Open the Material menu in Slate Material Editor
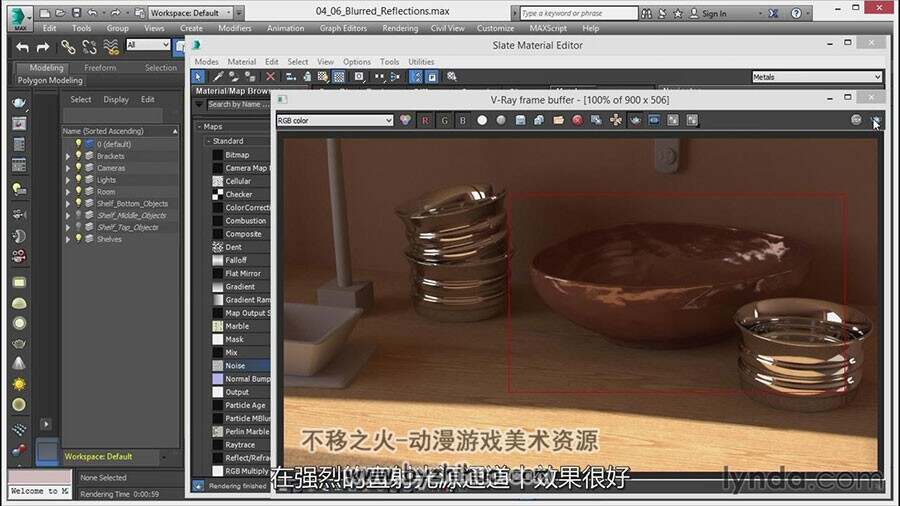 tap(242, 61)
